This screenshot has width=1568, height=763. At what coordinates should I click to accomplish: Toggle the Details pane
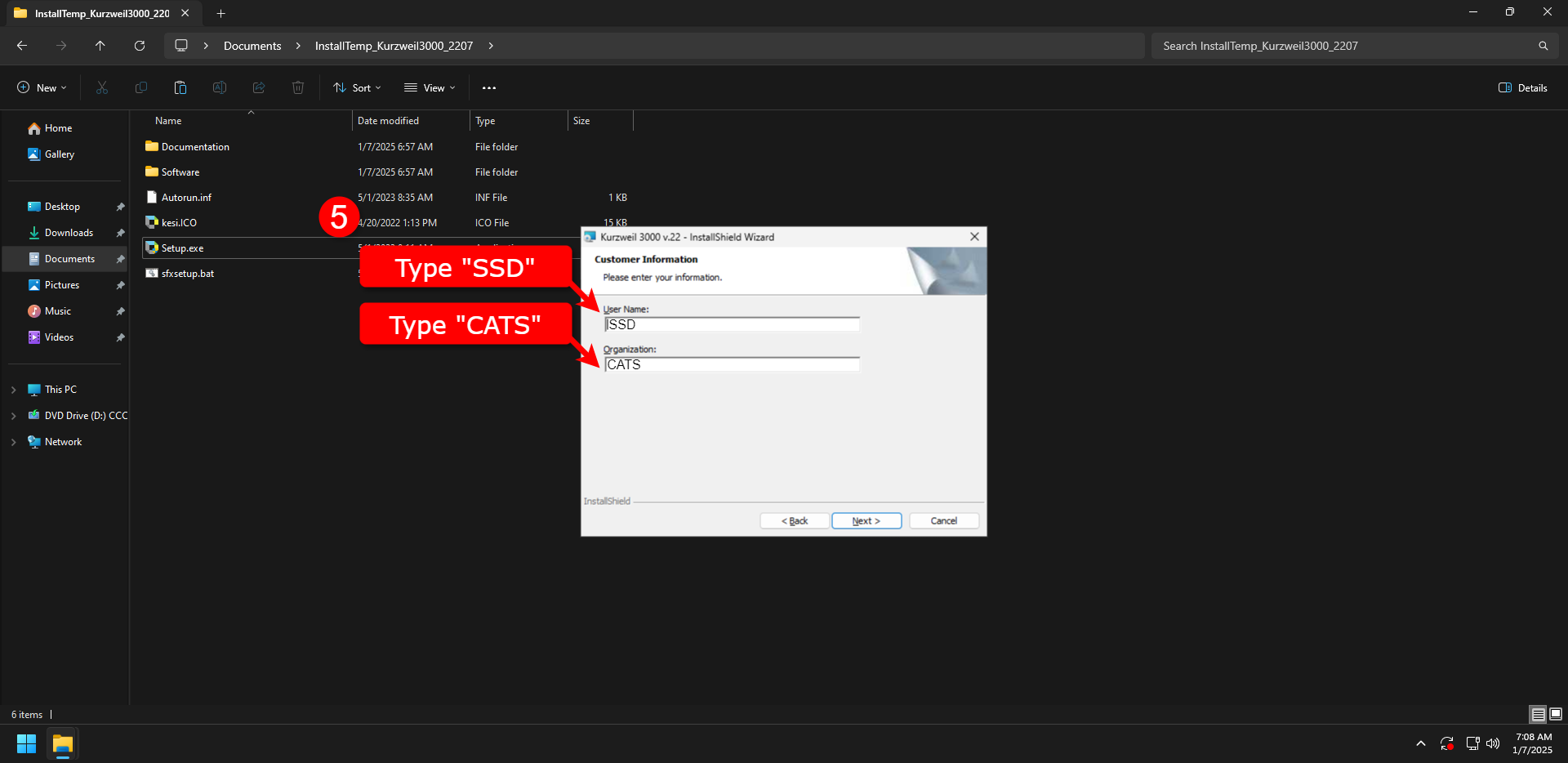[1523, 87]
